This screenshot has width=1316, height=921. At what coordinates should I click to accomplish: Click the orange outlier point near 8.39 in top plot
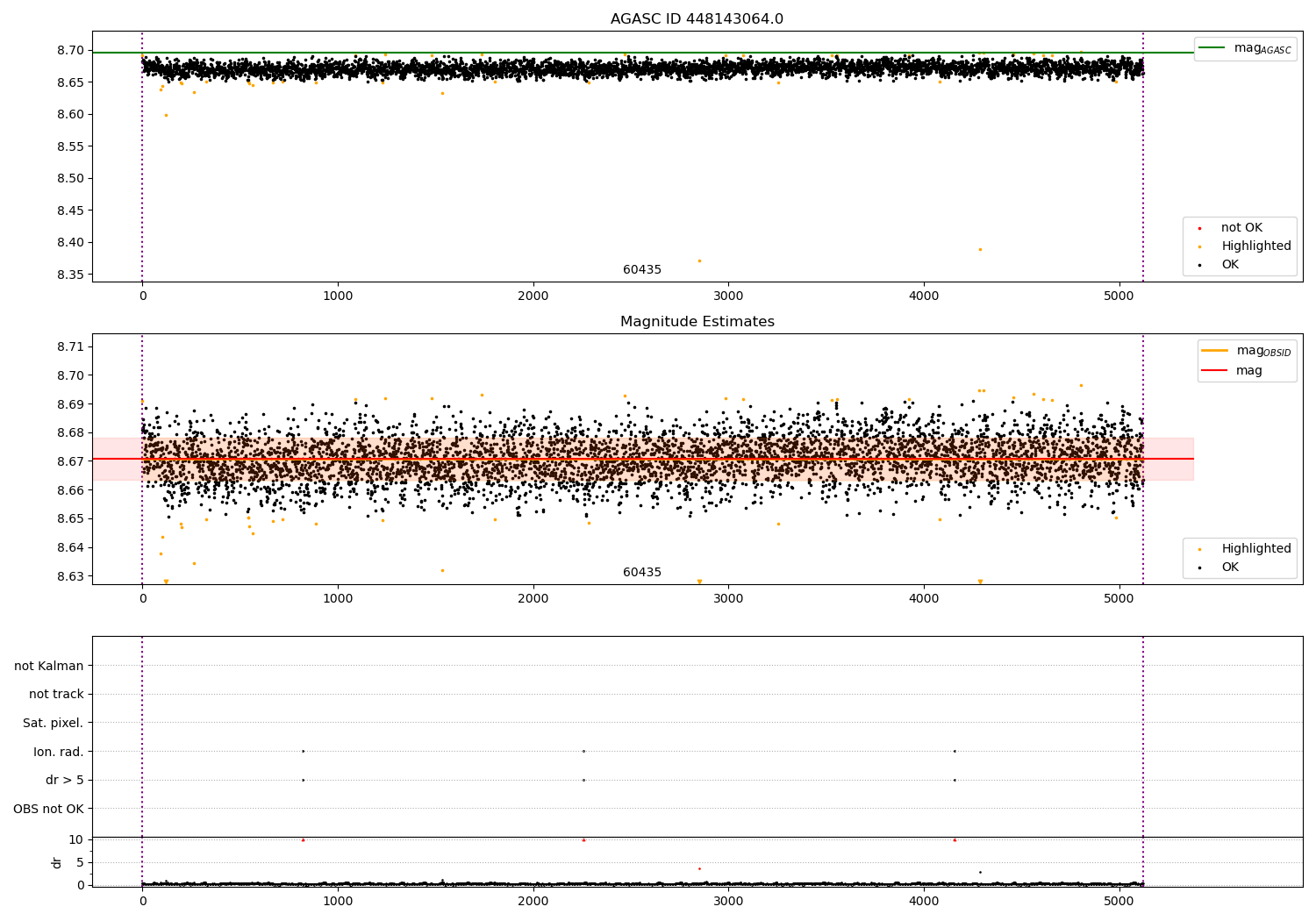980,249
